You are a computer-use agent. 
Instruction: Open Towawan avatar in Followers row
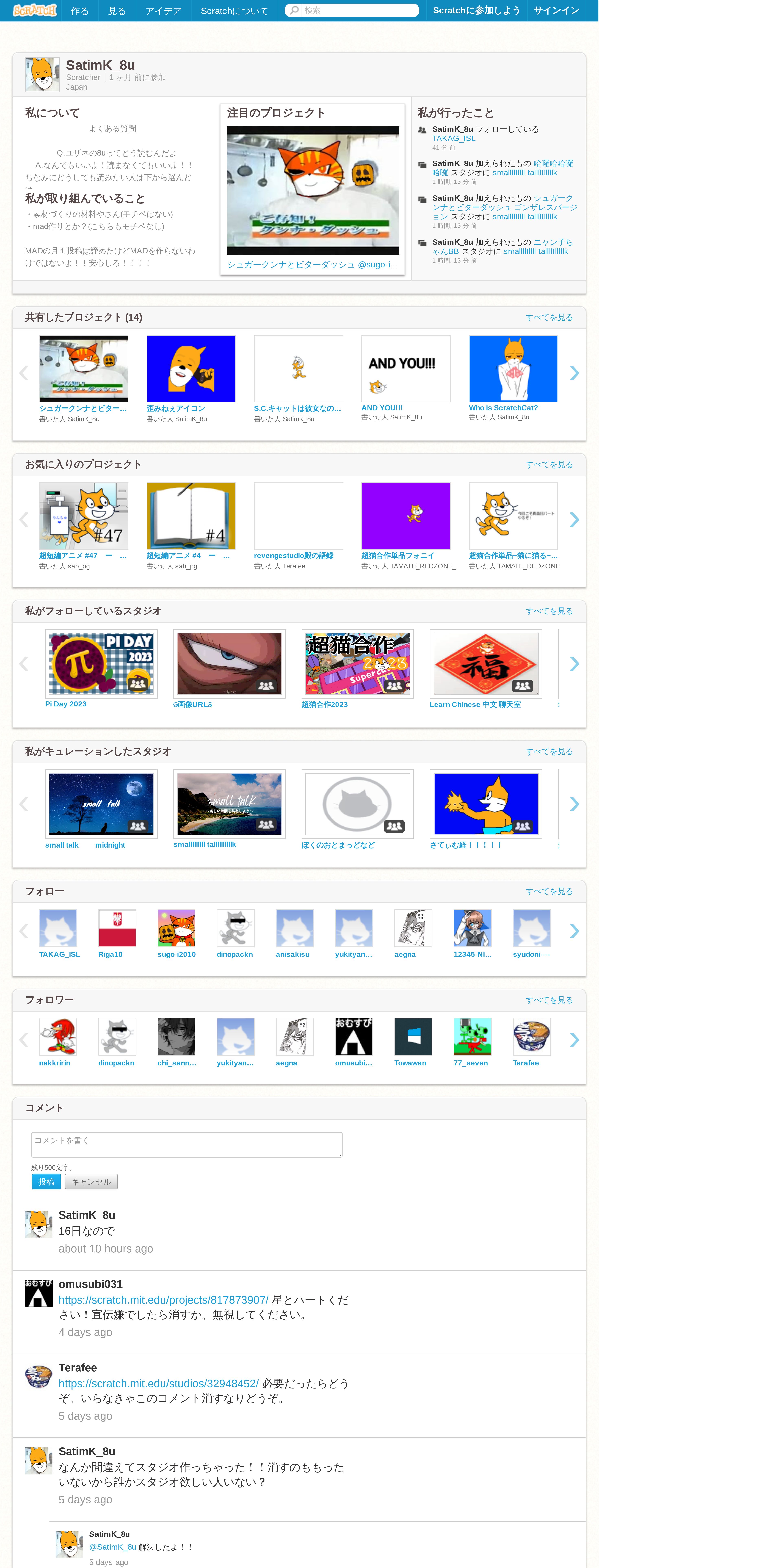click(413, 1037)
